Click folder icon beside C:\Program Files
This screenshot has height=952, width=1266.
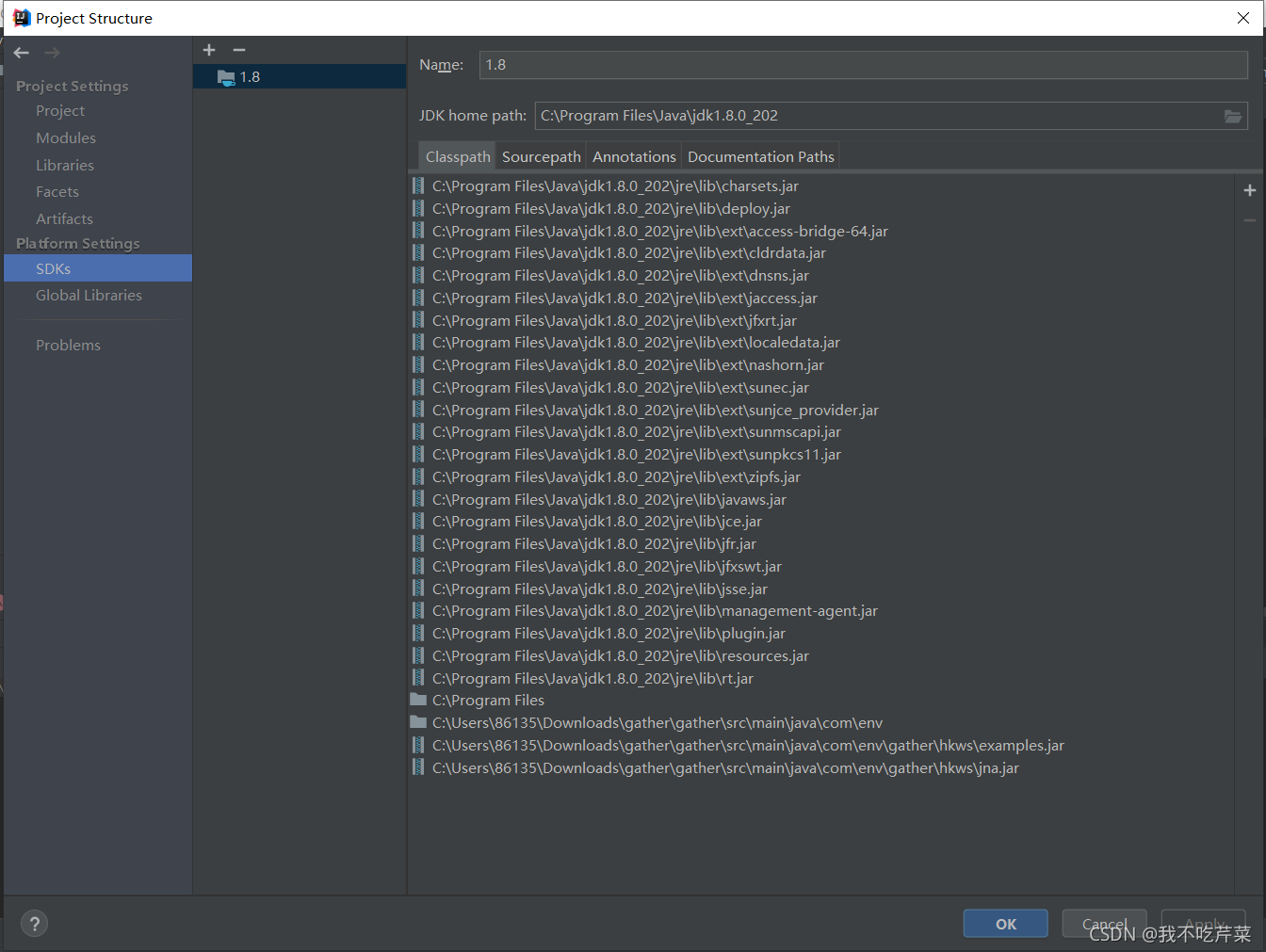[418, 700]
